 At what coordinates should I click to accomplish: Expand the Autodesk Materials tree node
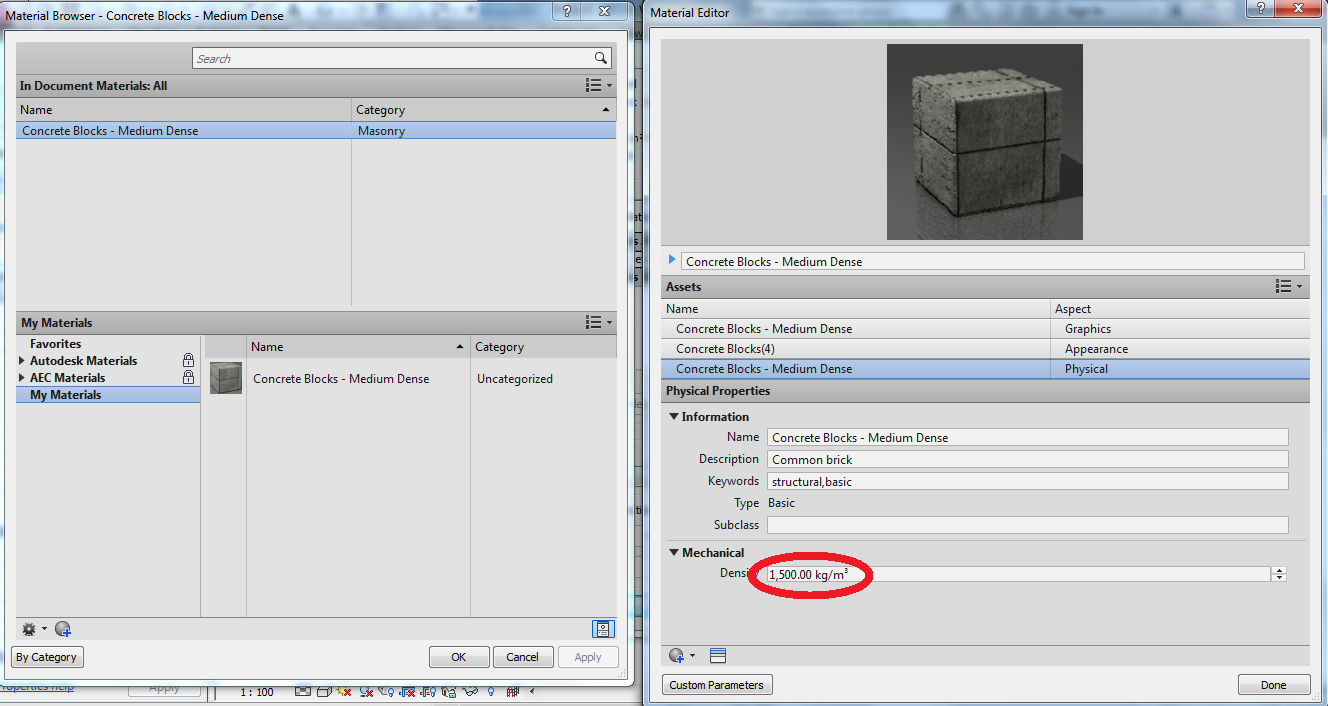tap(22, 361)
